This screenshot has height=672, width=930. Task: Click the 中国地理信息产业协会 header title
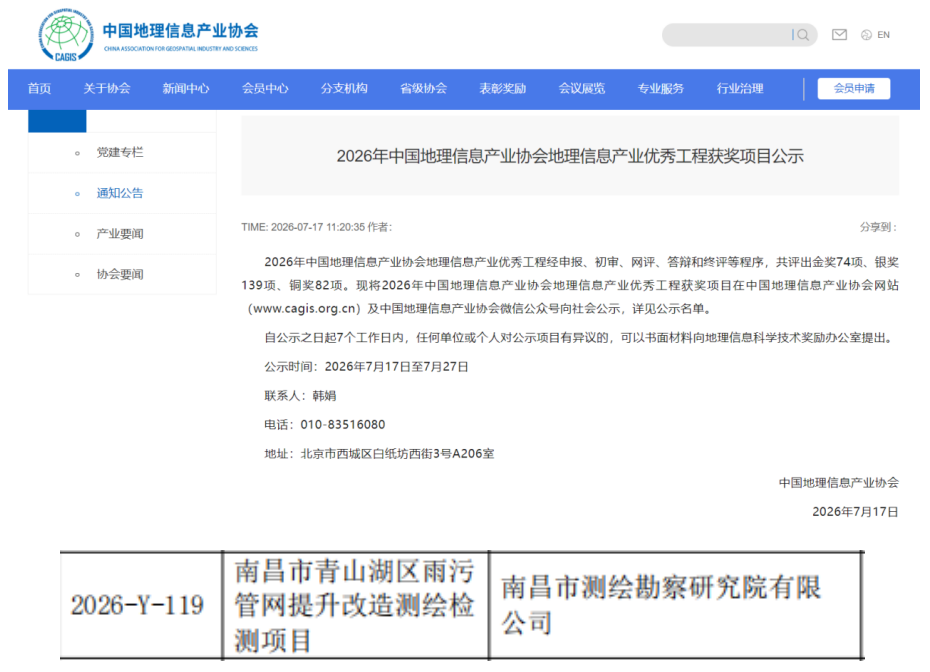click(180, 31)
